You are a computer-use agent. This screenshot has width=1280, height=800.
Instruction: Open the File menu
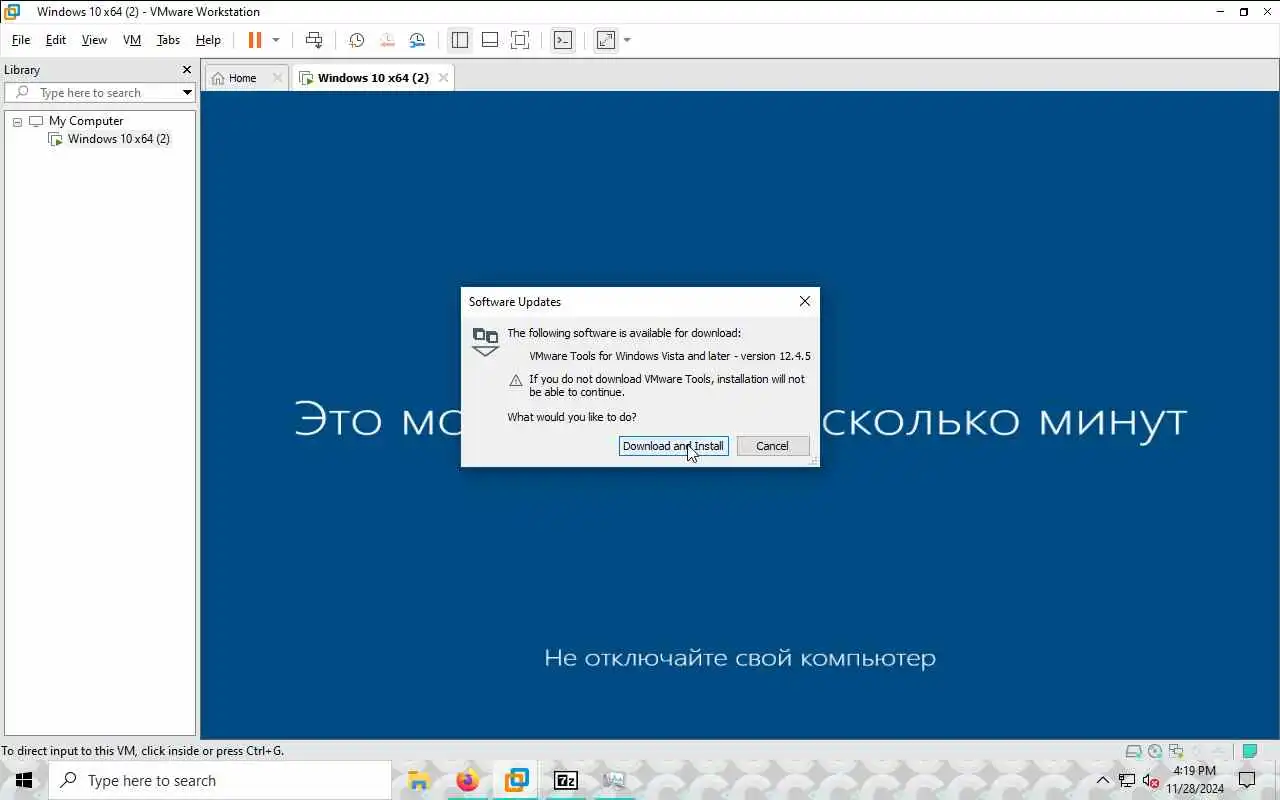(21, 40)
